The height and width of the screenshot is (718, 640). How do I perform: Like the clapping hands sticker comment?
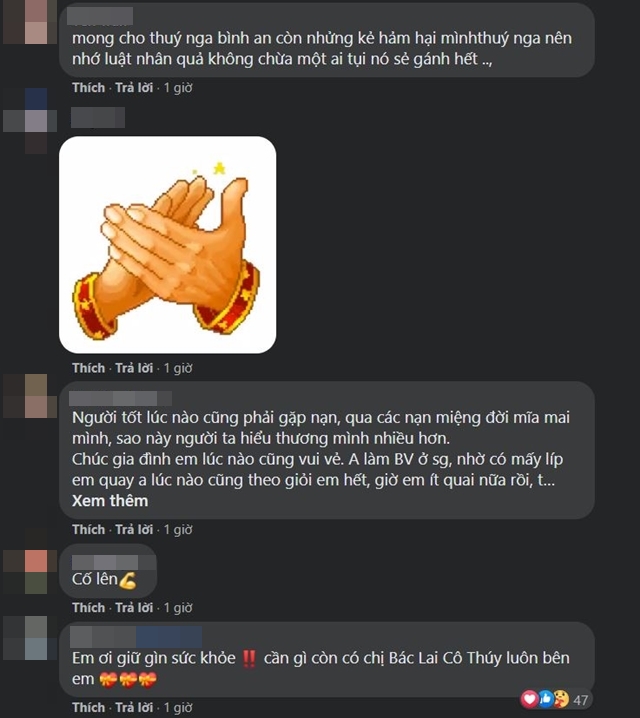click(x=88, y=368)
